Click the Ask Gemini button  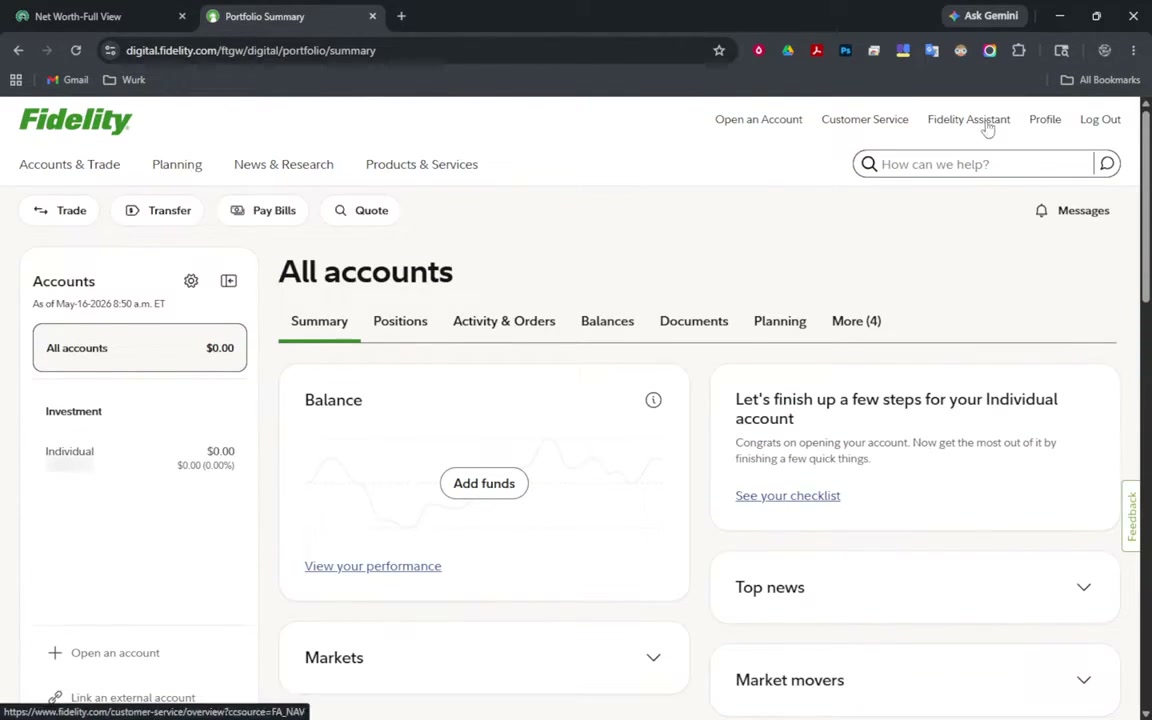984,16
